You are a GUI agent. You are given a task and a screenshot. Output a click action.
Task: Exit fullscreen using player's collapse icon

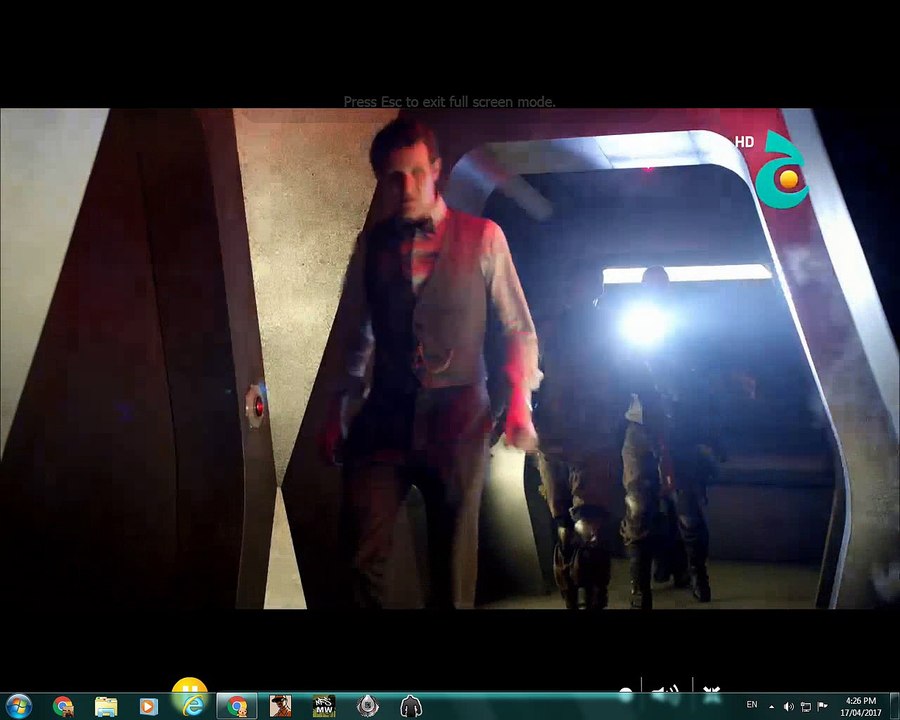point(712,691)
